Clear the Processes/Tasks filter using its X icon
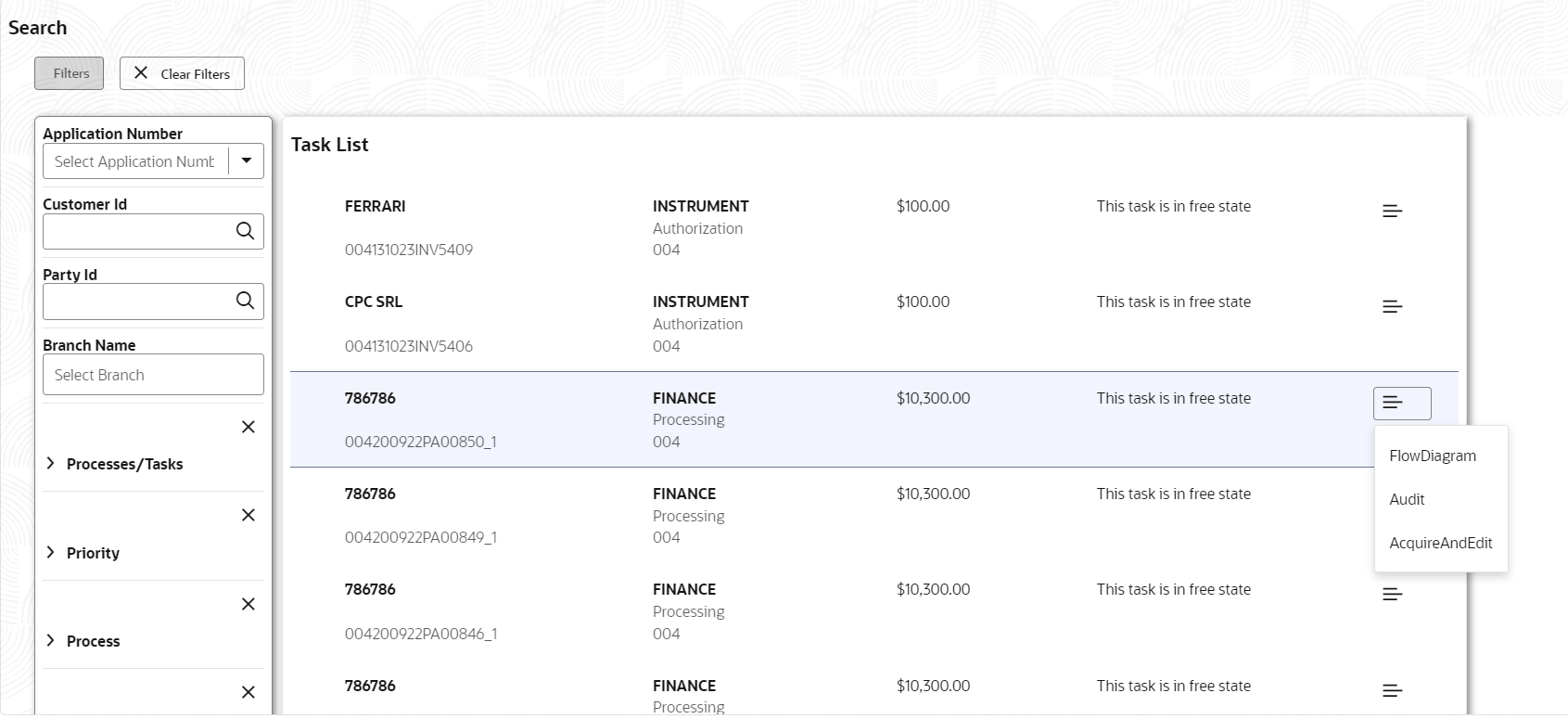The image size is (1568, 719). pyautogui.click(x=249, y=427)
